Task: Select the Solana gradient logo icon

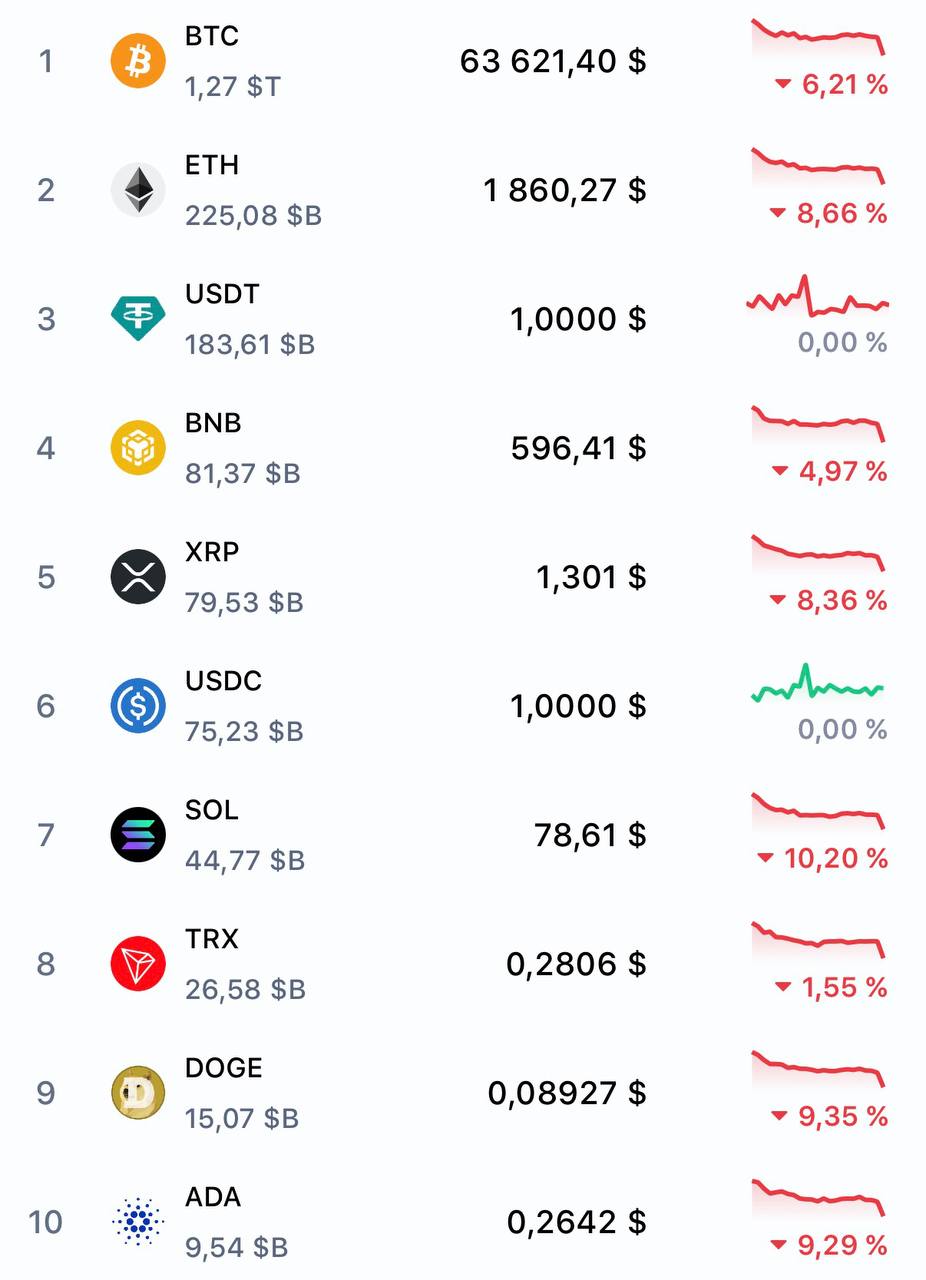Action: [x=138, y=835]
